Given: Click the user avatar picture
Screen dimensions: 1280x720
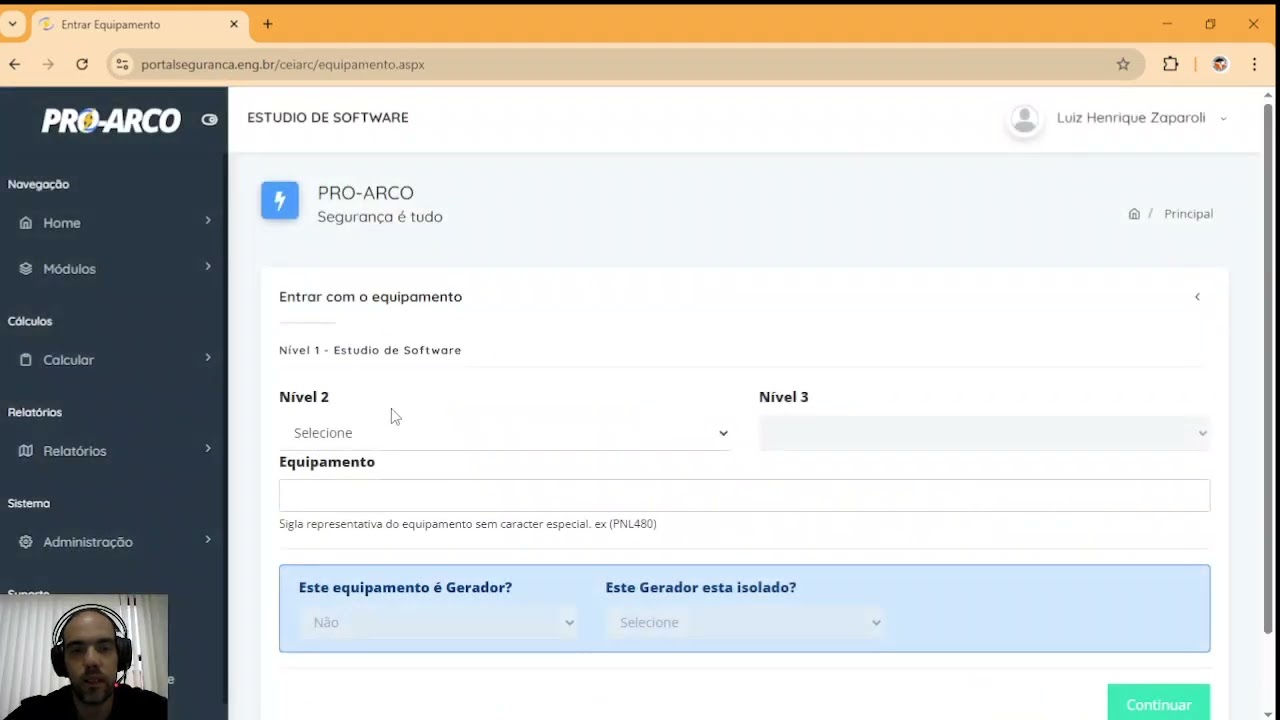Looking at the screenshot, I should [1024, 119].
